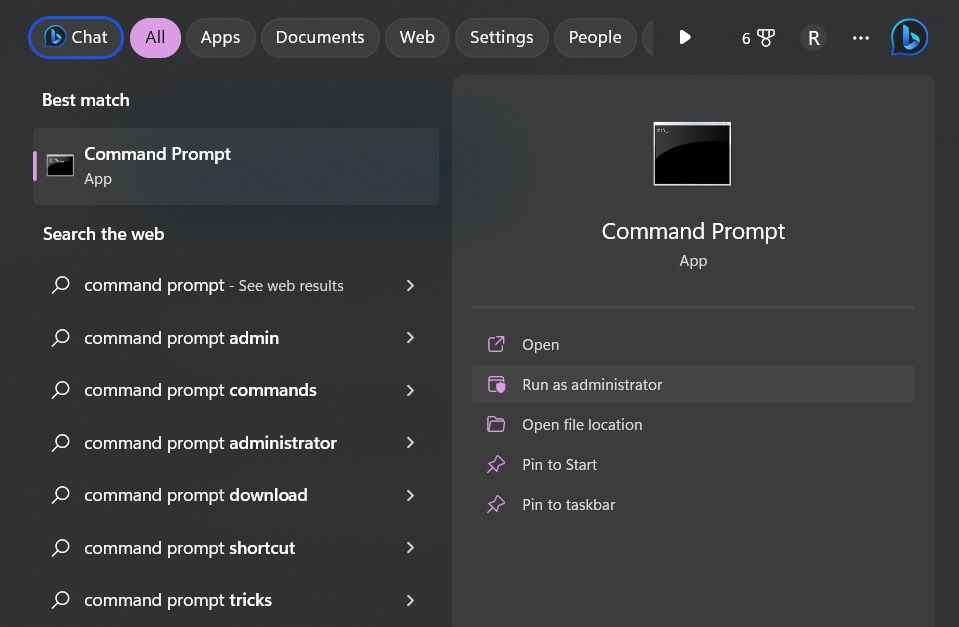Click the large Command Prompt preview thumbnail
Image resolution: width=959 pixels, height=627 pixels.
692,154
